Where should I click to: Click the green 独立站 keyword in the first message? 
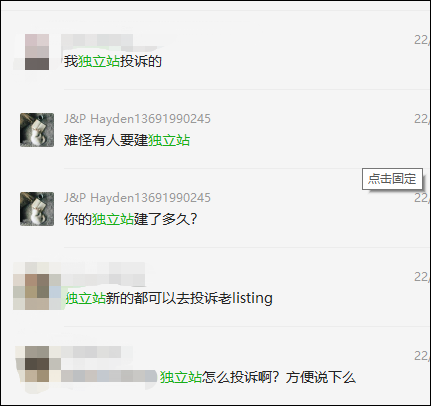coord(99,62)
